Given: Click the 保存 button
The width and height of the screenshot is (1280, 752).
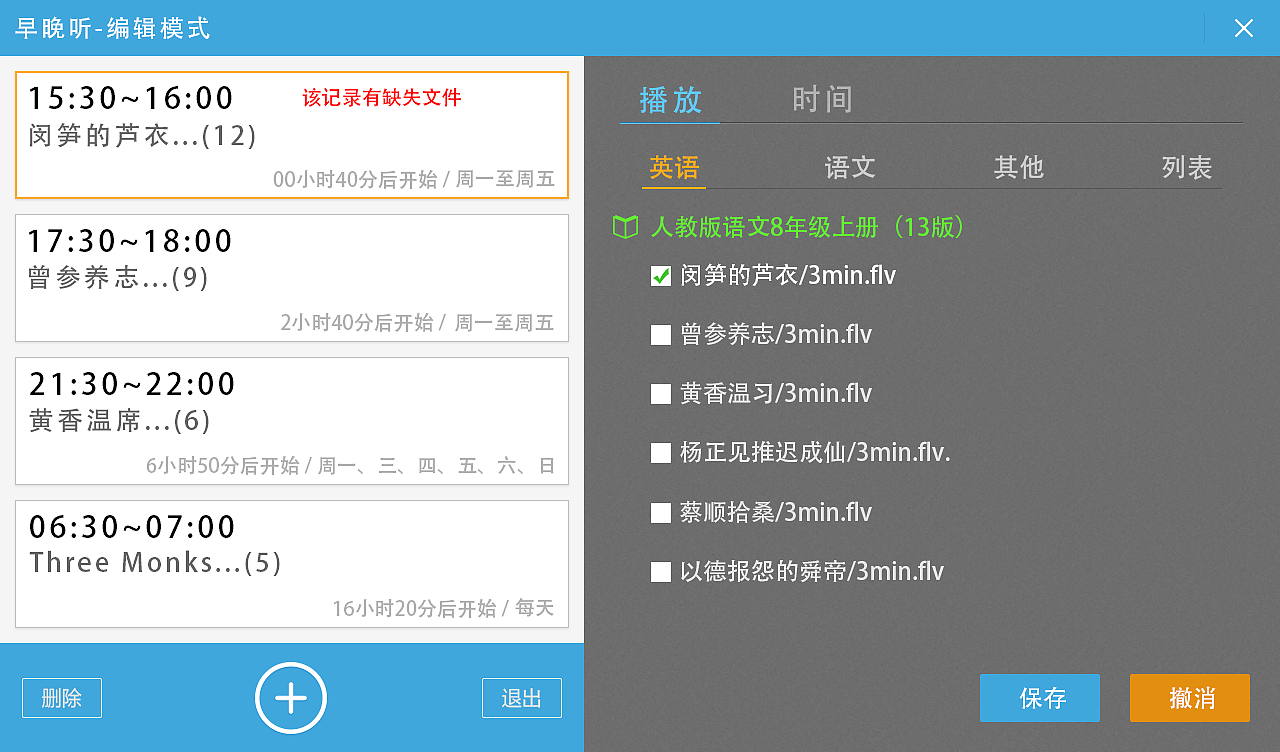Looking at the screenshot, I should [1040, 698].
